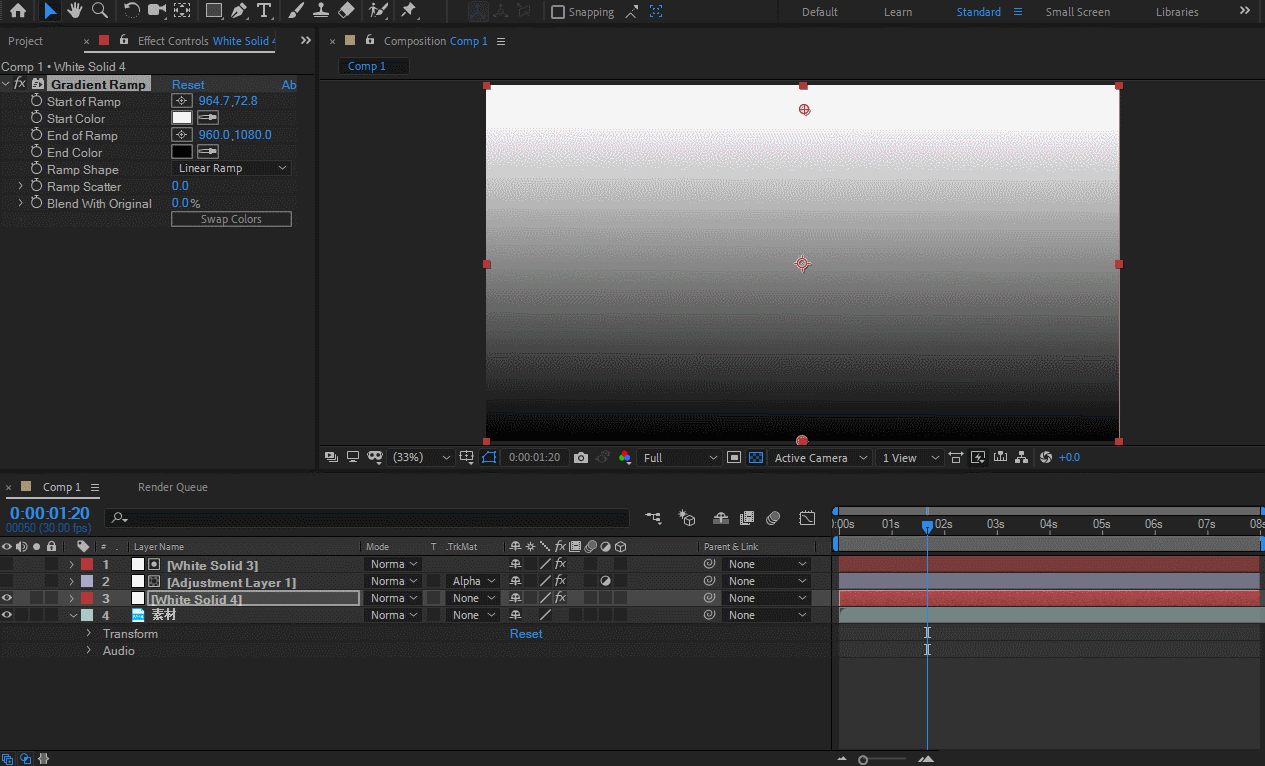Reset the Gradient Ramp effect
1265x766 pixels.
(188, 85)
